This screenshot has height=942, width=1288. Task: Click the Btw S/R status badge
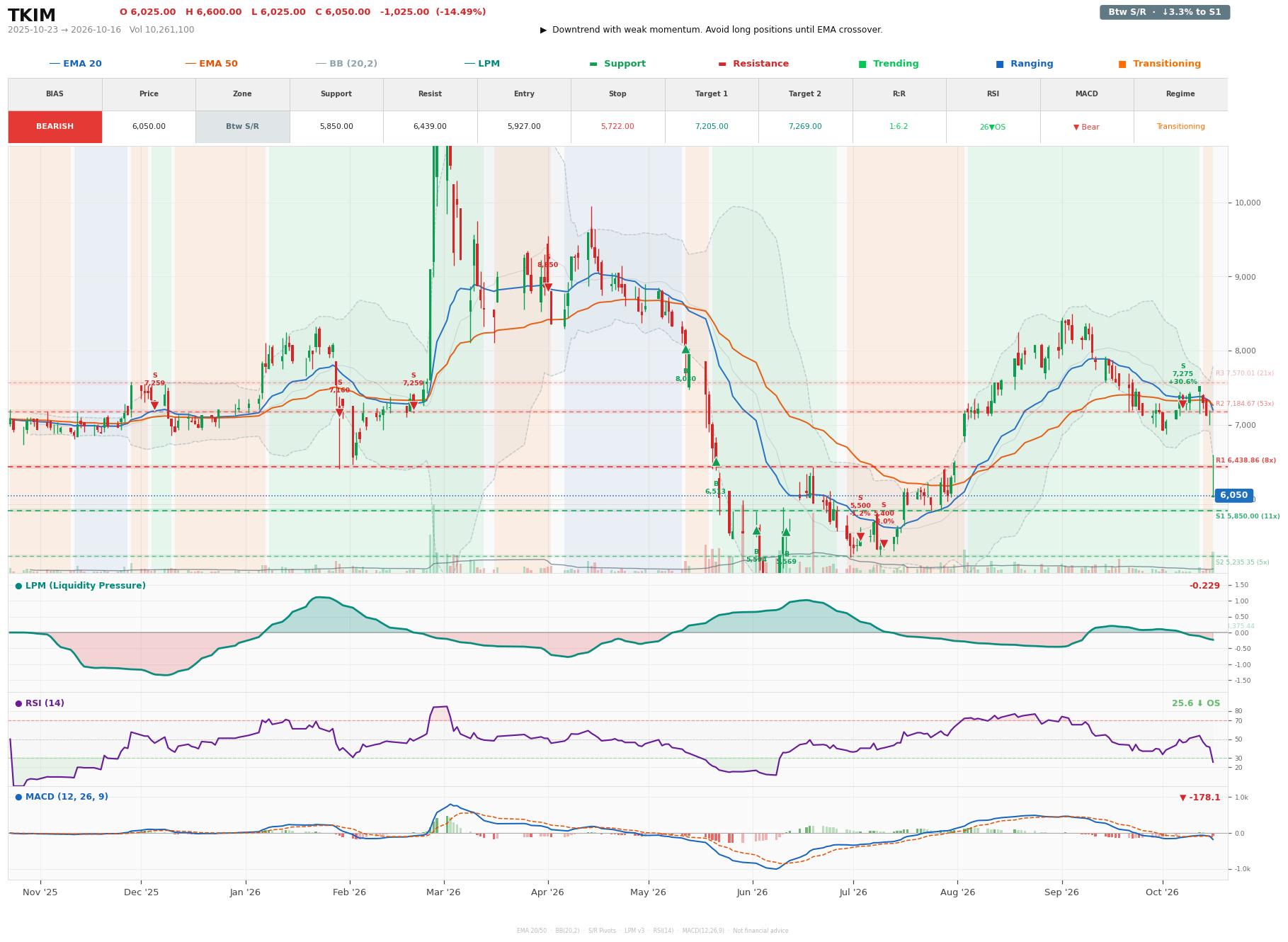1164,12
